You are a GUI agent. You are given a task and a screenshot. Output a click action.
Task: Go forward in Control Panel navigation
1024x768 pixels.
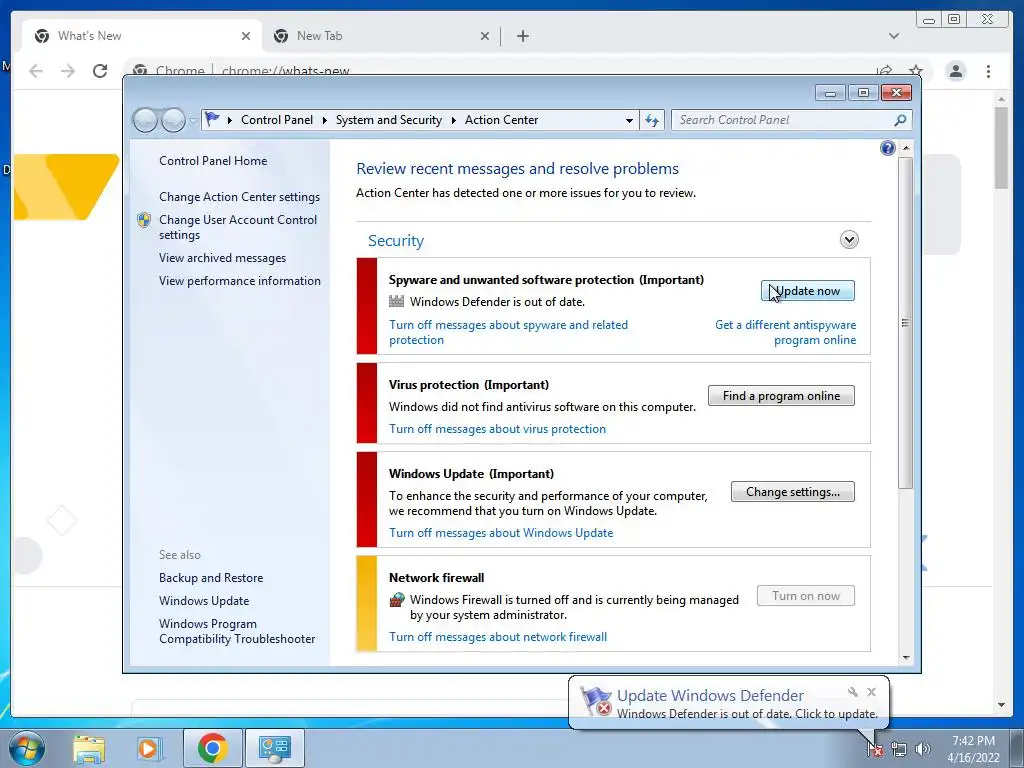[x=174, y=120]
